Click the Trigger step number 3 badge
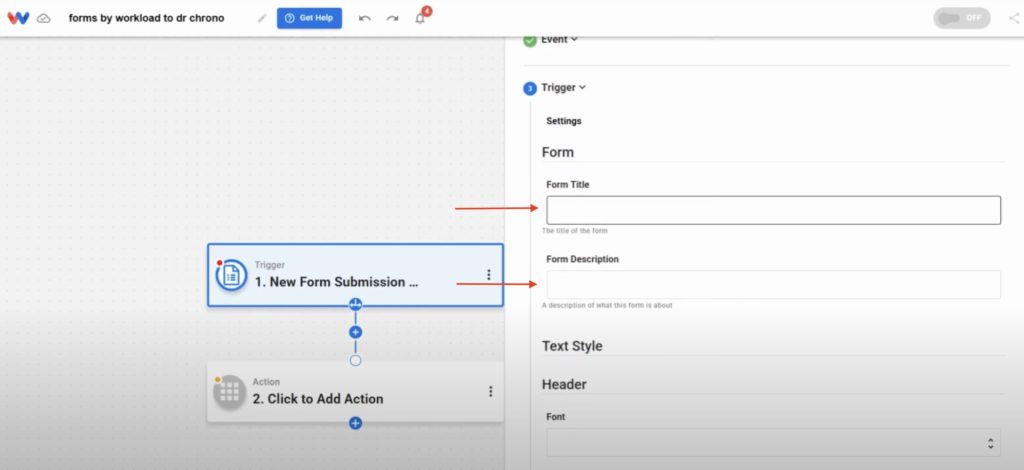 click(x=530, y=88)
